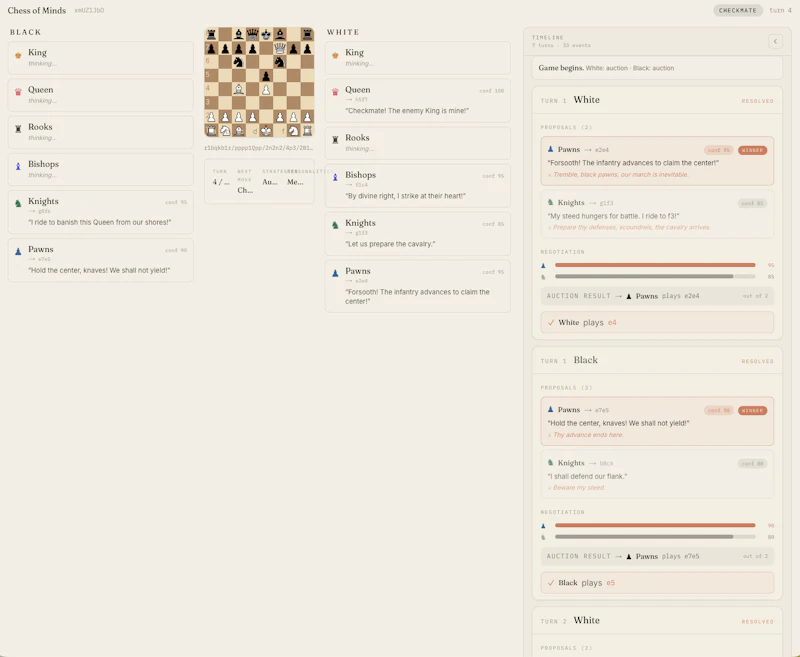Click the 'Game begins' timeline entry

[657, 68]
